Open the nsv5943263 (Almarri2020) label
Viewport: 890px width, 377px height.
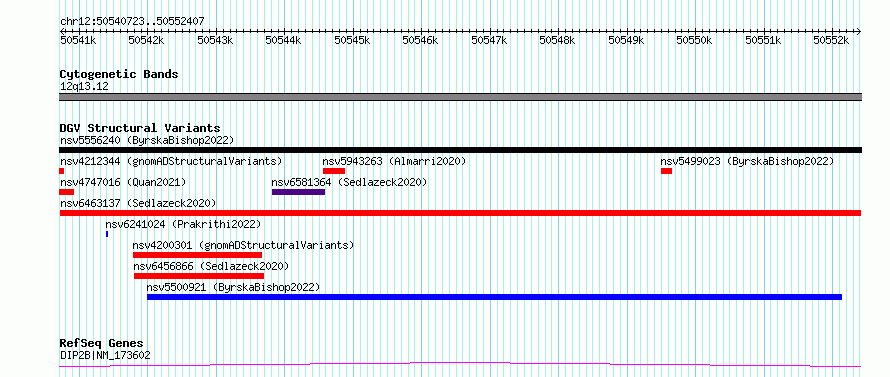[394, 161]
